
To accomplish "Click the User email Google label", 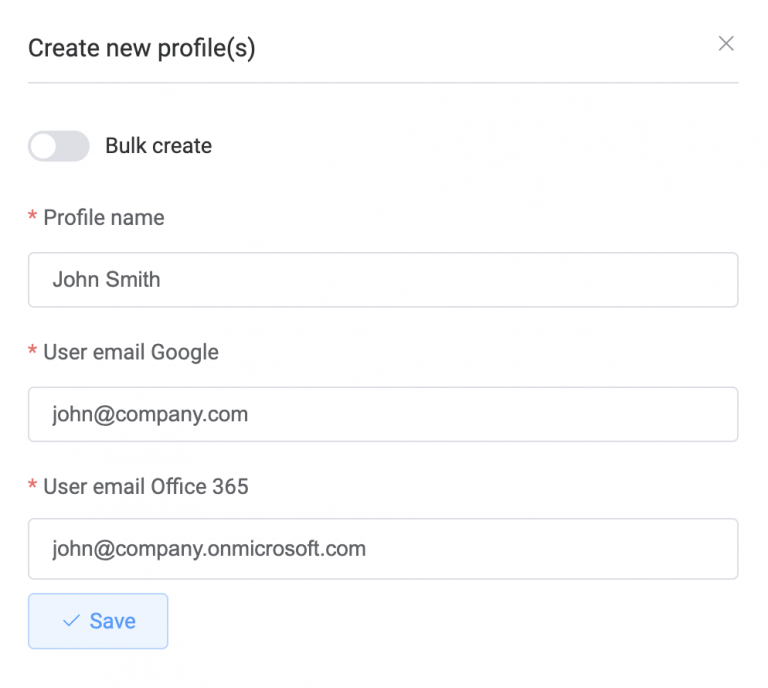I will 130,352.
